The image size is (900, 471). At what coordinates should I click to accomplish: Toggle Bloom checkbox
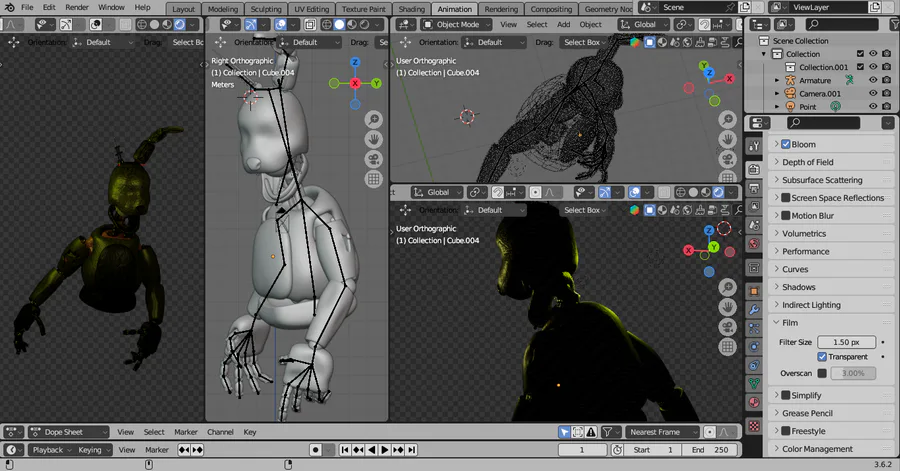786,144
